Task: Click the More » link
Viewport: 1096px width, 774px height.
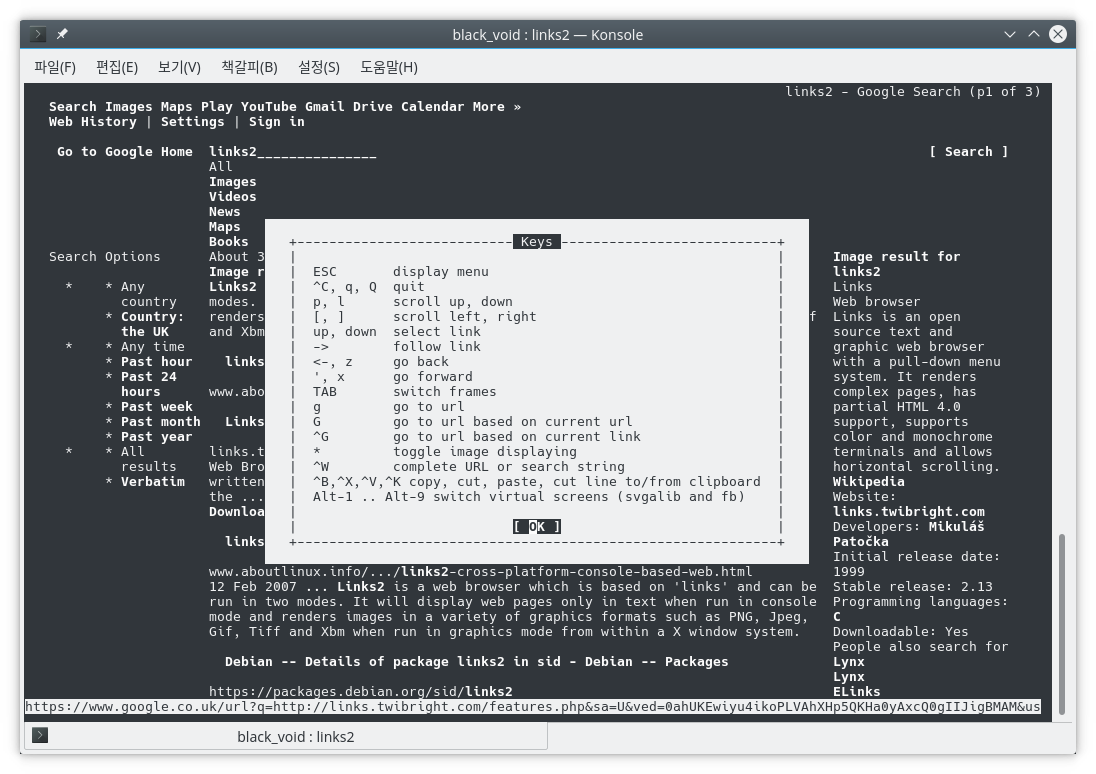Action: click(x=496, y=106)
